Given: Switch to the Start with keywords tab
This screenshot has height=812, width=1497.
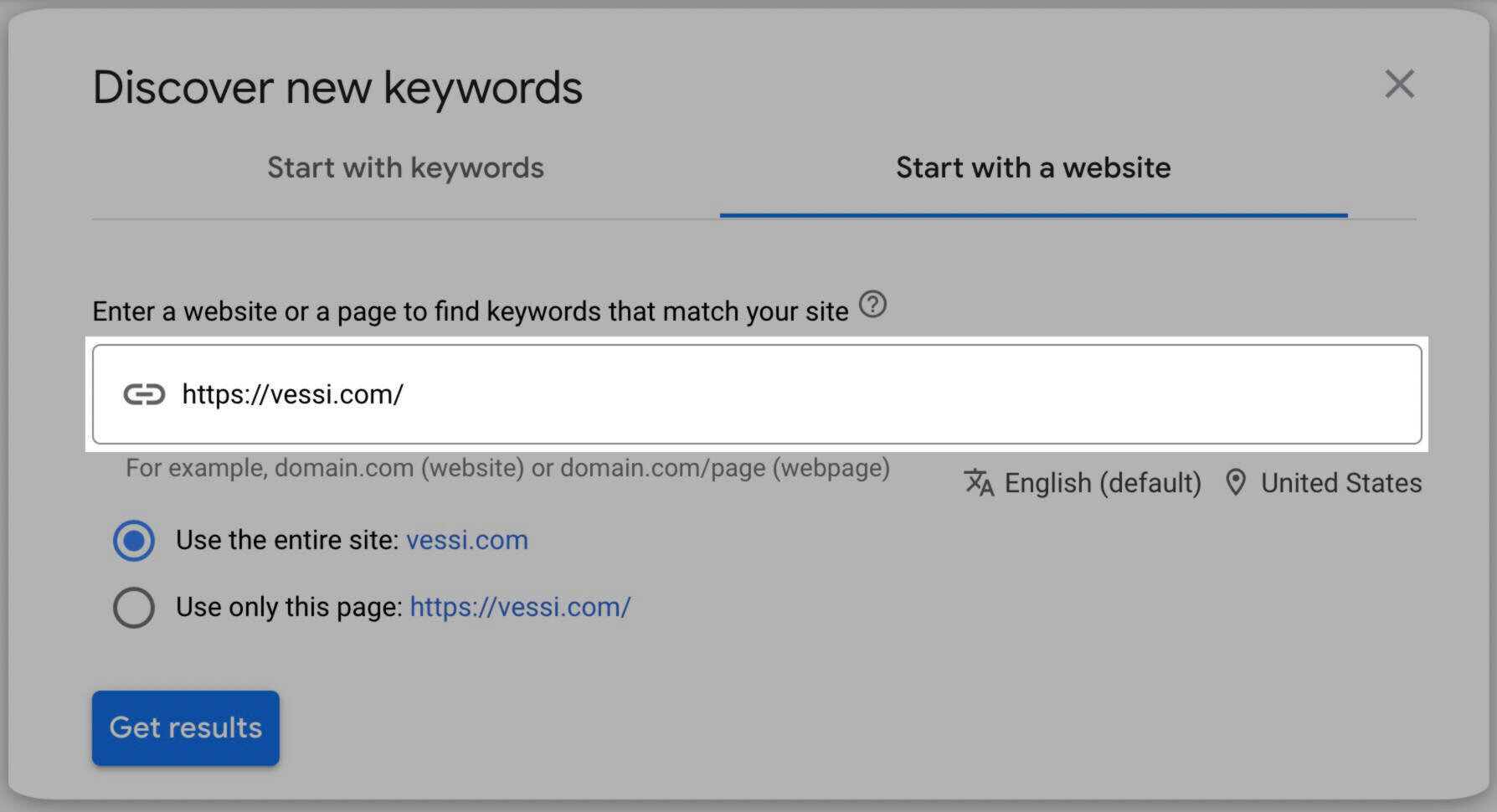Looking at the screenshot, I should click(405, 168).
